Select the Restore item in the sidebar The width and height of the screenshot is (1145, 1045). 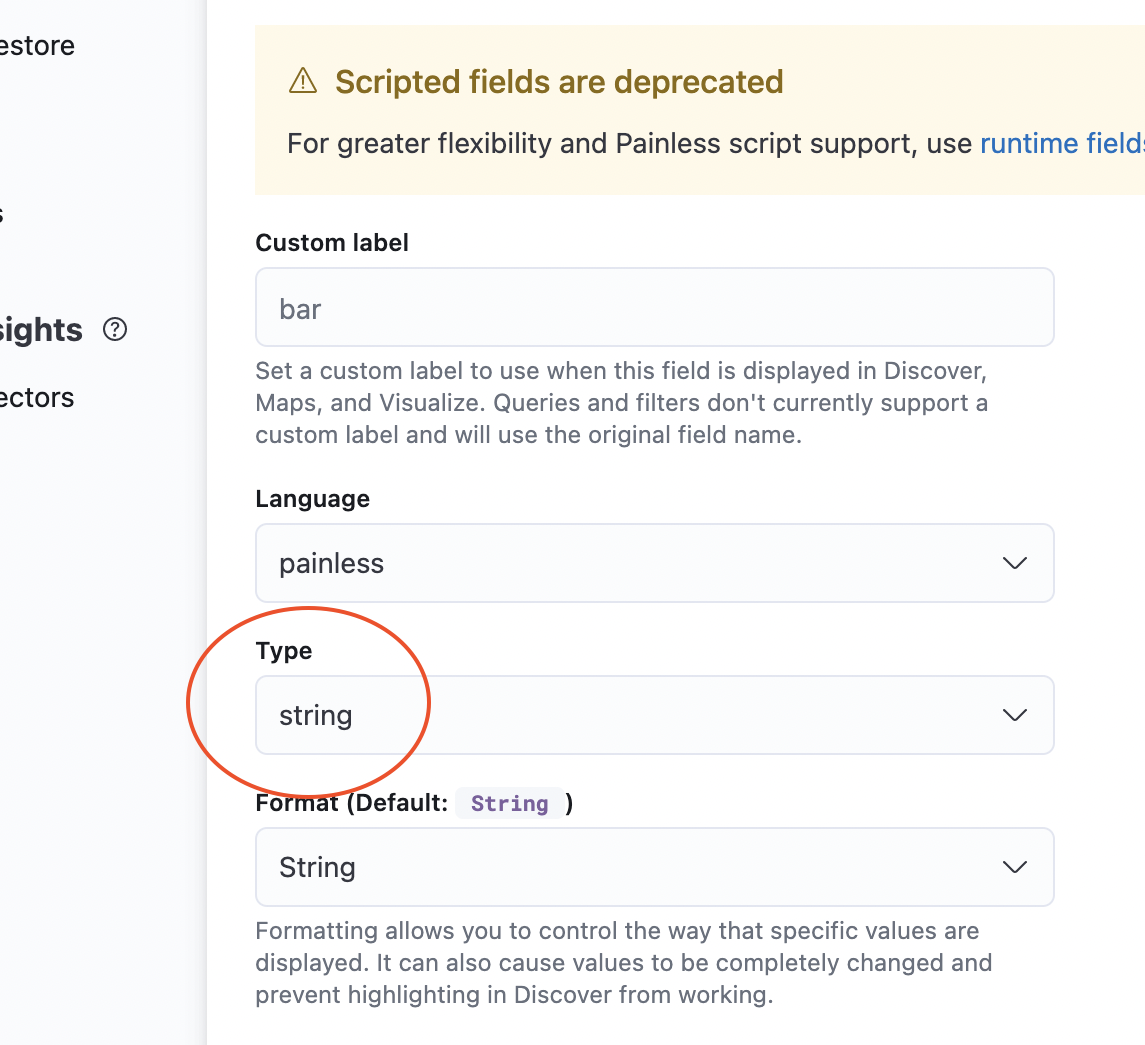coord(37,45)
